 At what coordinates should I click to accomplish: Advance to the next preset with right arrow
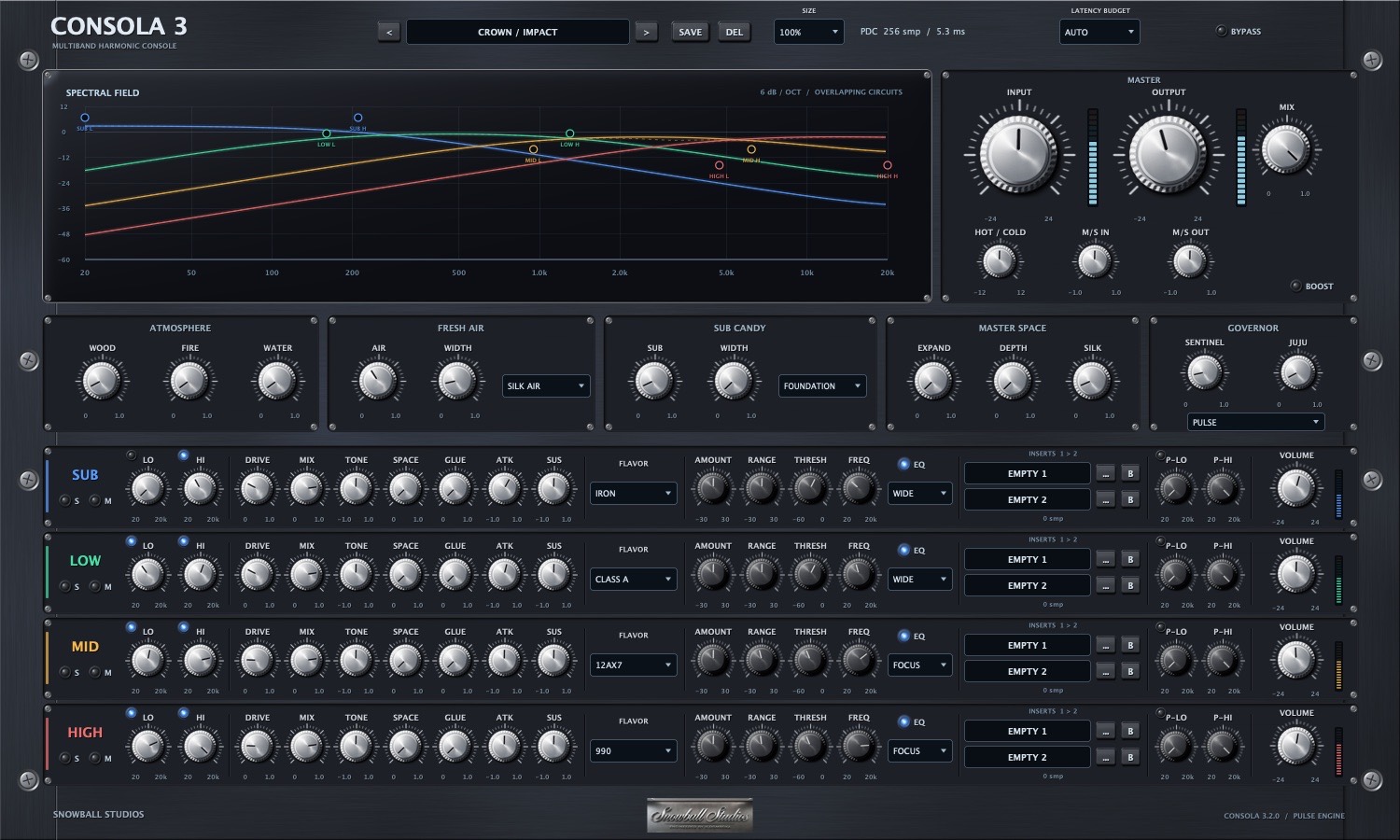[x=646, y=32]
